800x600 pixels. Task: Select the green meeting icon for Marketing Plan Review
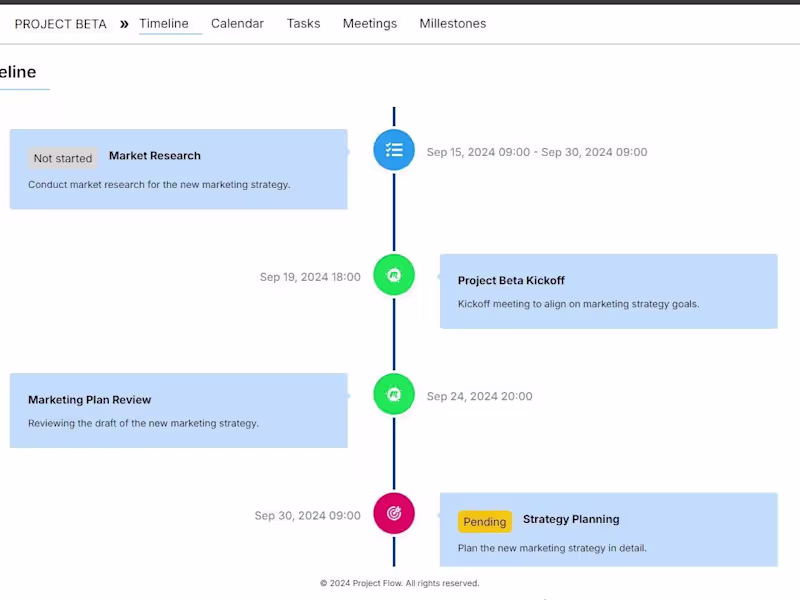(394, 394)
